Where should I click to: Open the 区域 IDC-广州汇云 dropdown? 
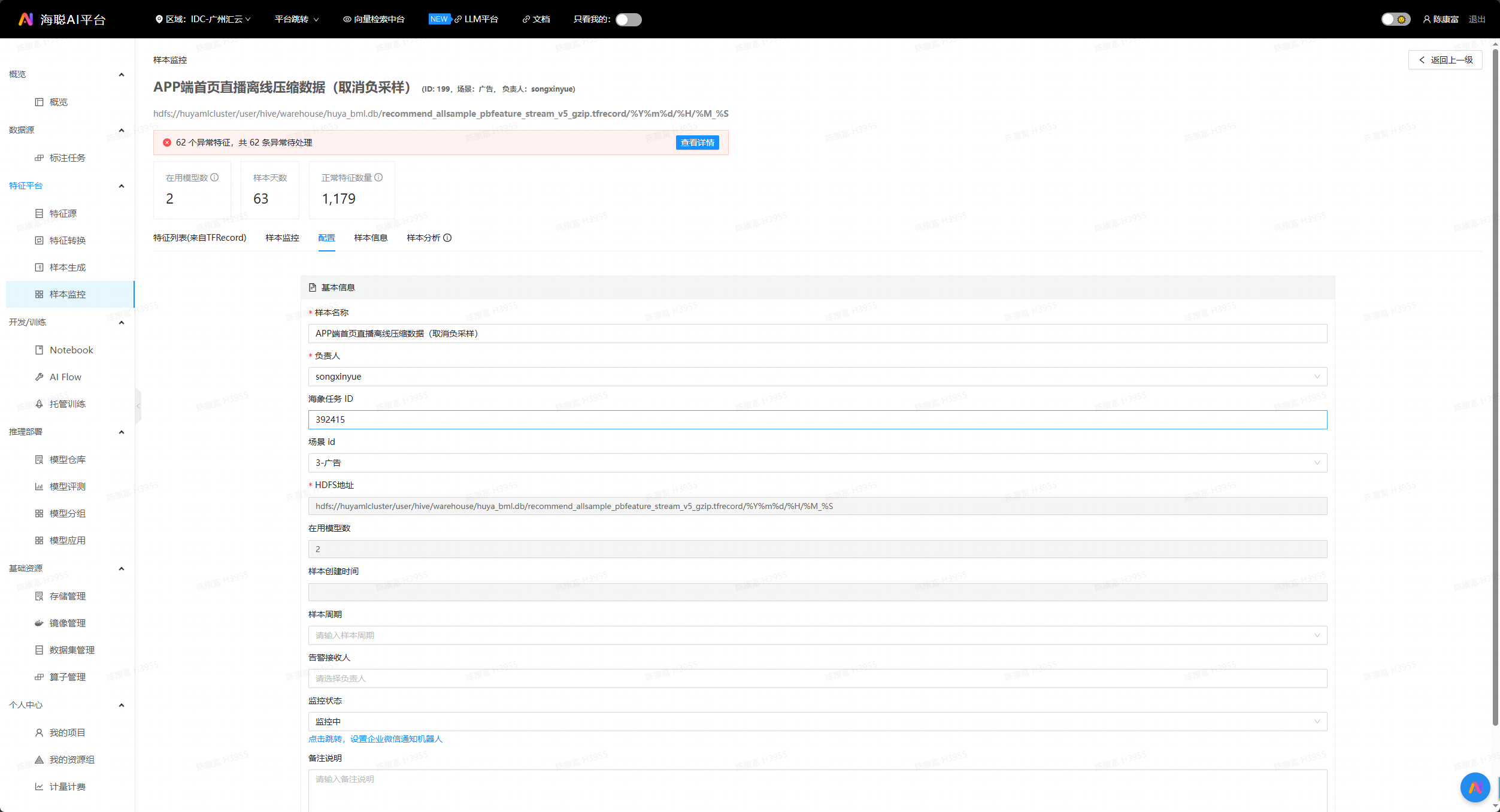pos(203,19)
